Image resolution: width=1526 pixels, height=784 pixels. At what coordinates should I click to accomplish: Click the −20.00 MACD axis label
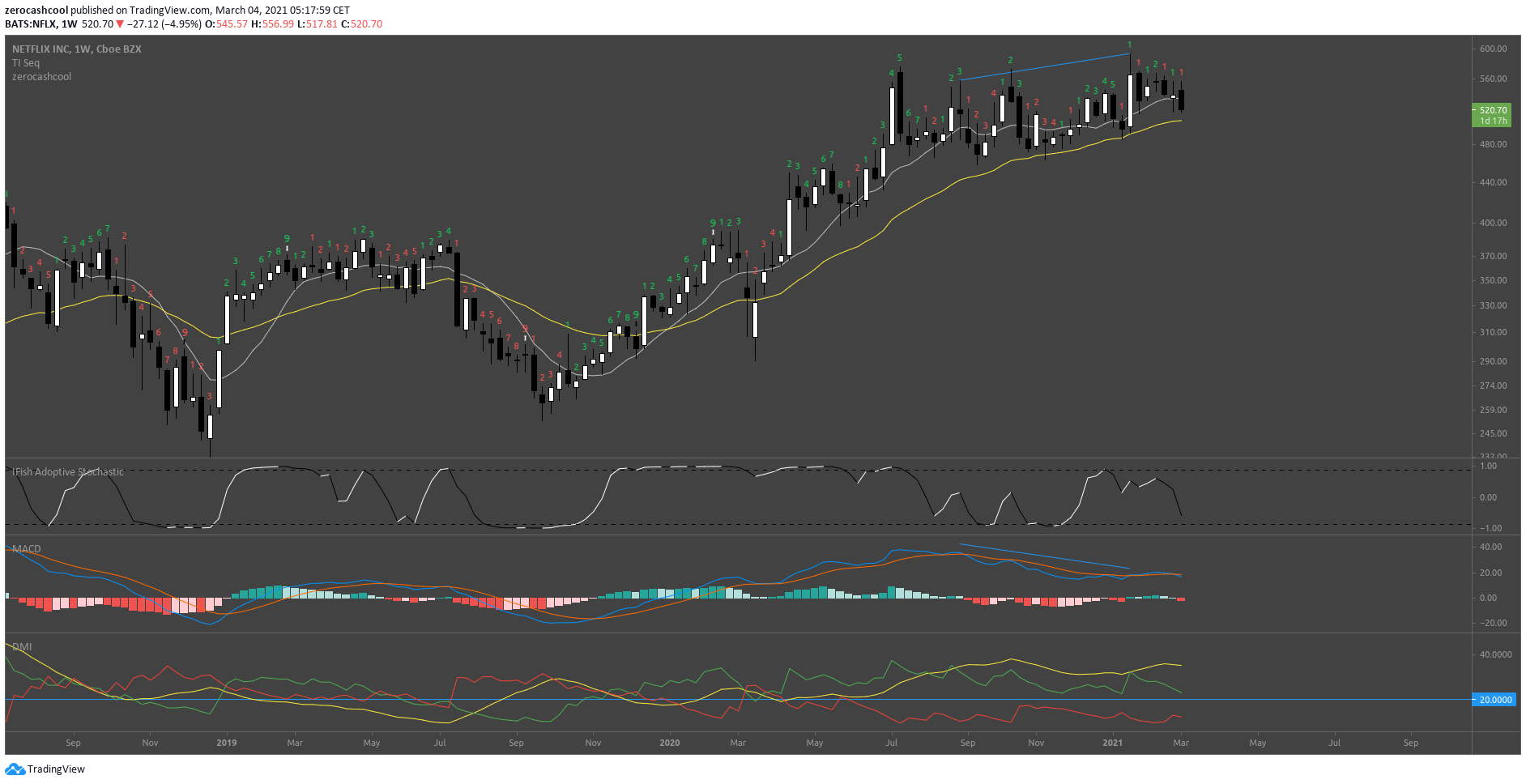pyautogui.click(x=1493, y=623)
